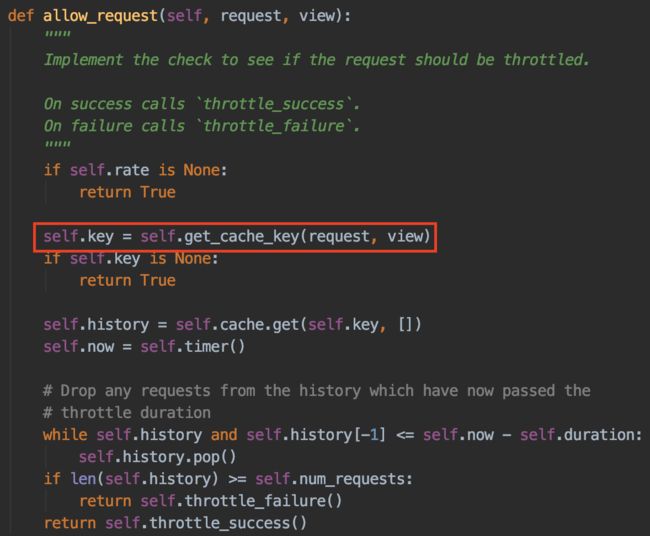The height and width of the screenshot is (536, 650).
Task: Click the comment '# Drop any requests from the history'
Action: click(x=317, y=390)
